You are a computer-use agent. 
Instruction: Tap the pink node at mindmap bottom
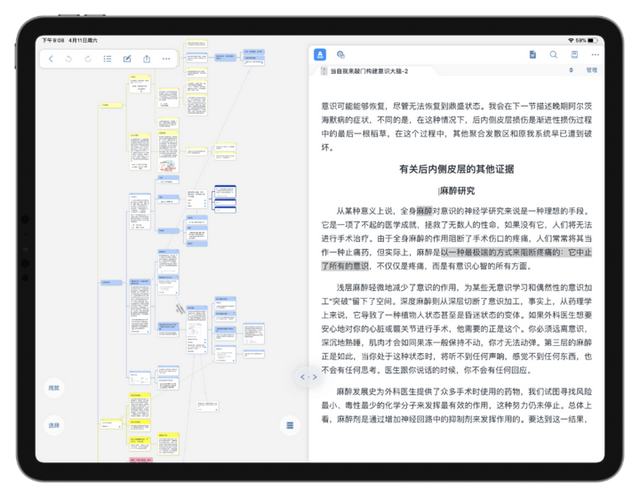pos(141,460)
